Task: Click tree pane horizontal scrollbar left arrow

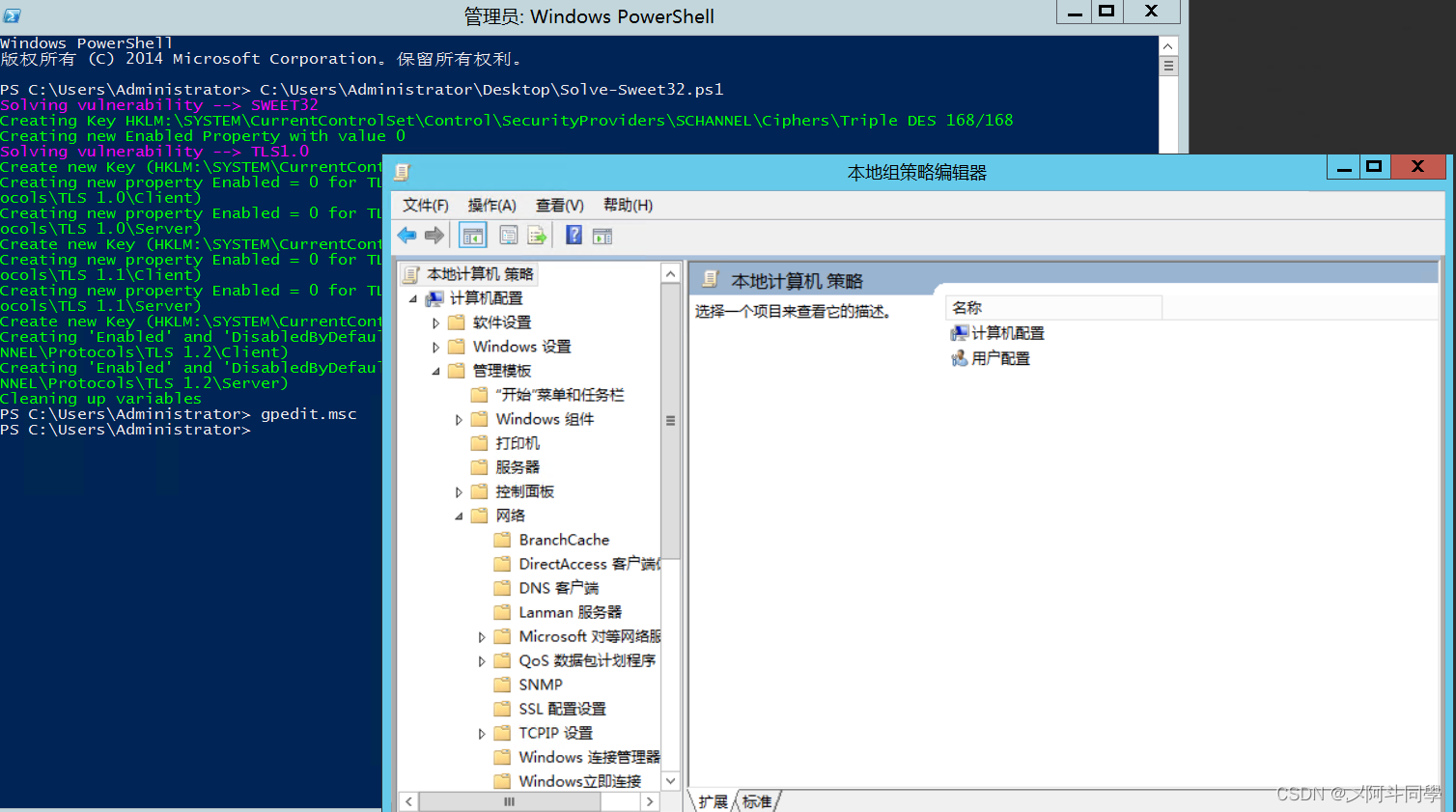Action: [408, 801]
